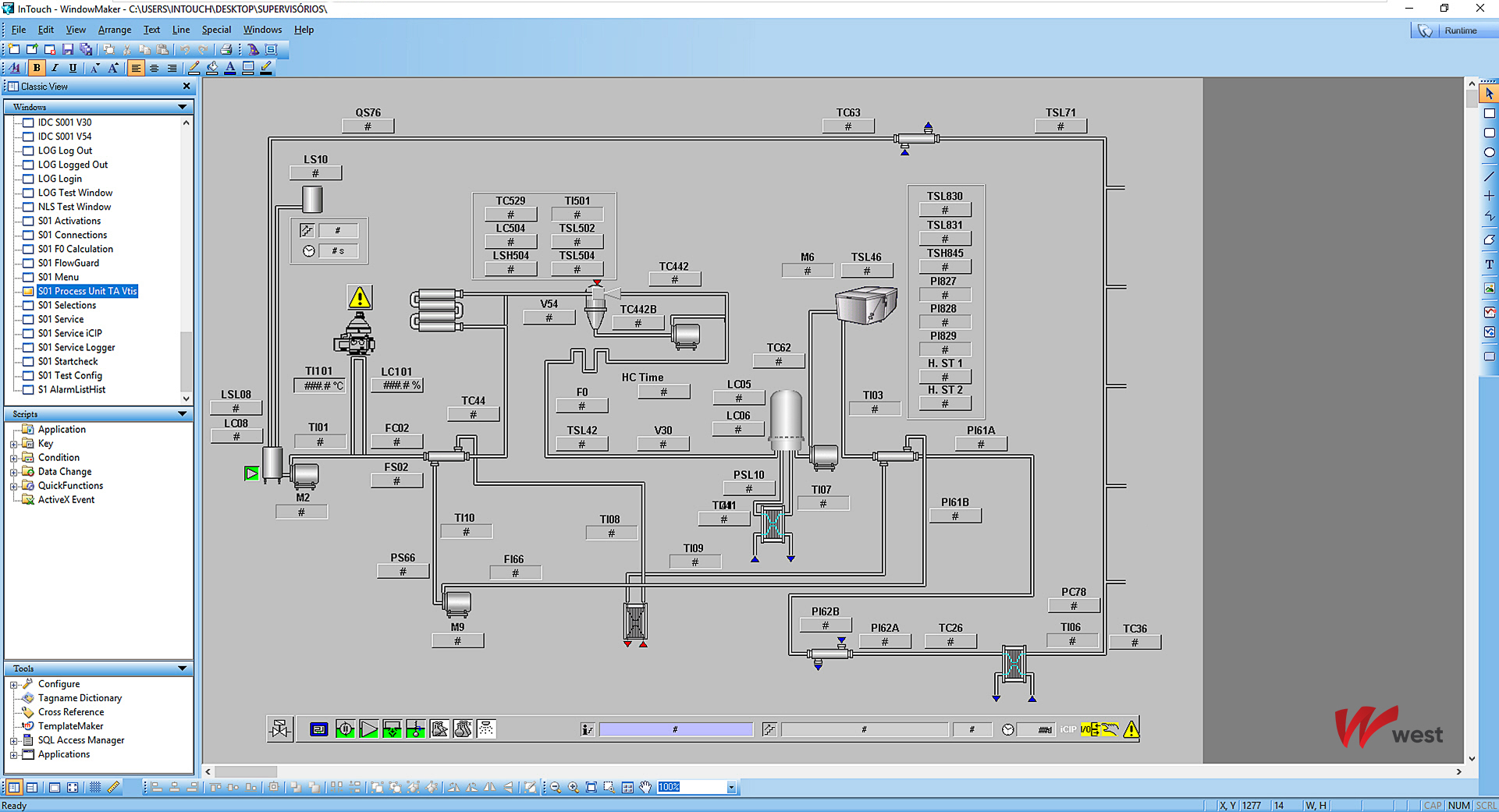1499x812 pixels.
Task: Click the Text Color swatch button
Action: [230, 68]
